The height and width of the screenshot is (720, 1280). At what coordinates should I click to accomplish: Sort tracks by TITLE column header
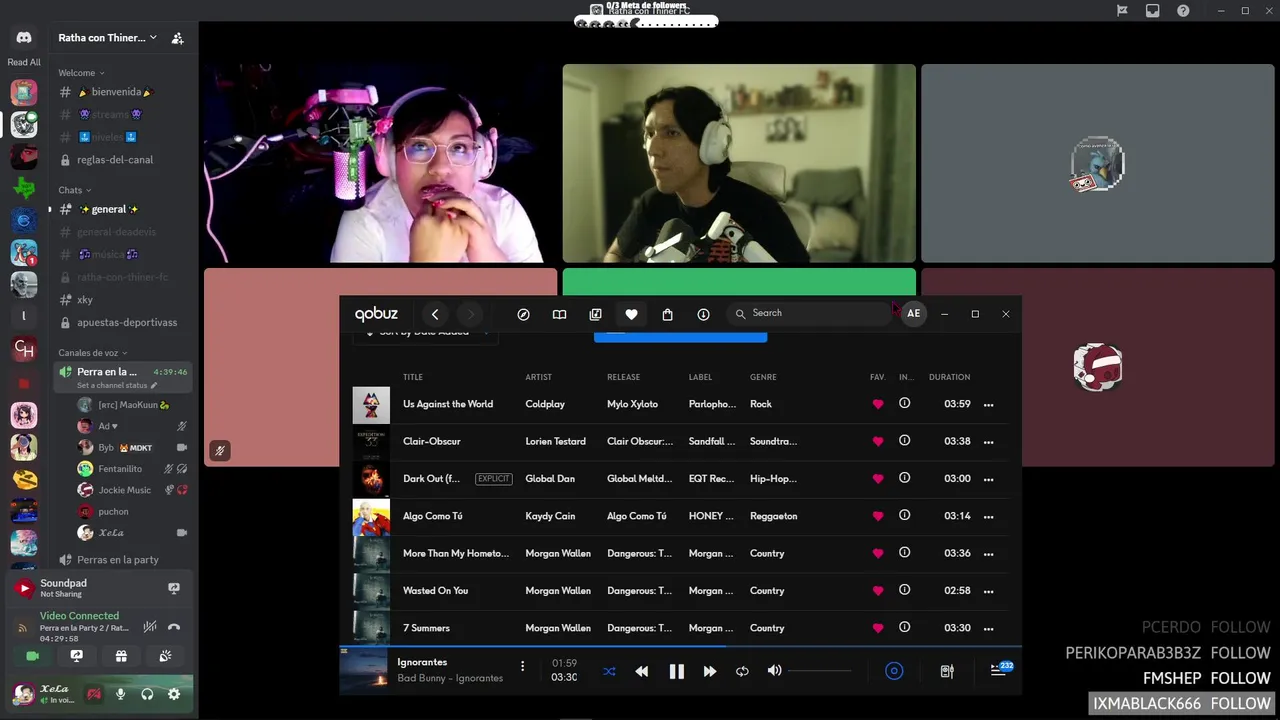click(x=413, y=377)
